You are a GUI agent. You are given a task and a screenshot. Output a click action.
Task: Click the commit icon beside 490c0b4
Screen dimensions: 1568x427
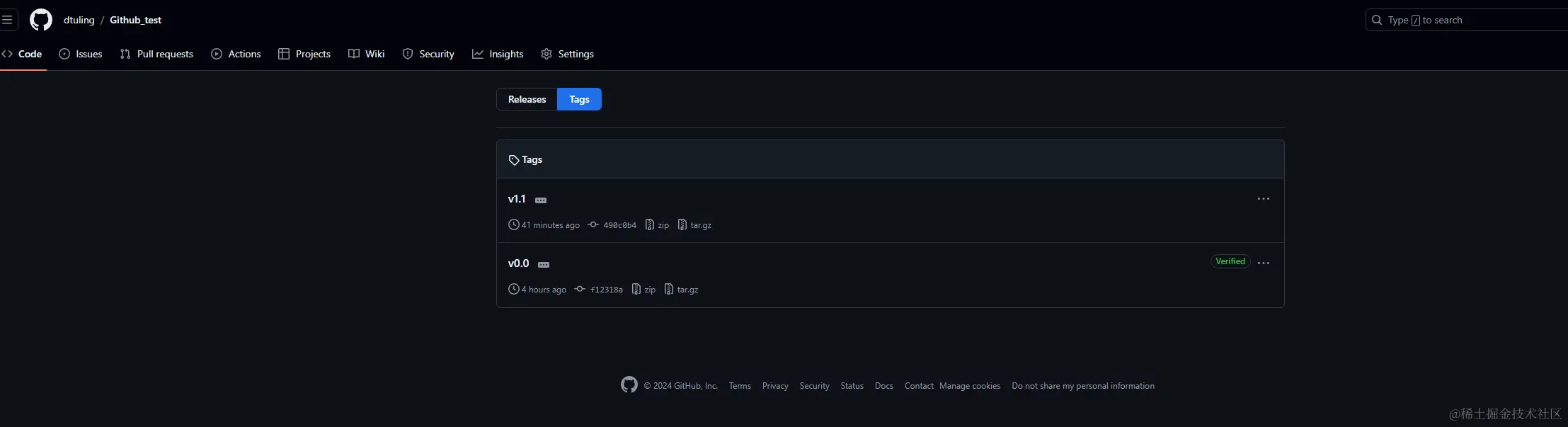point(593,224)
